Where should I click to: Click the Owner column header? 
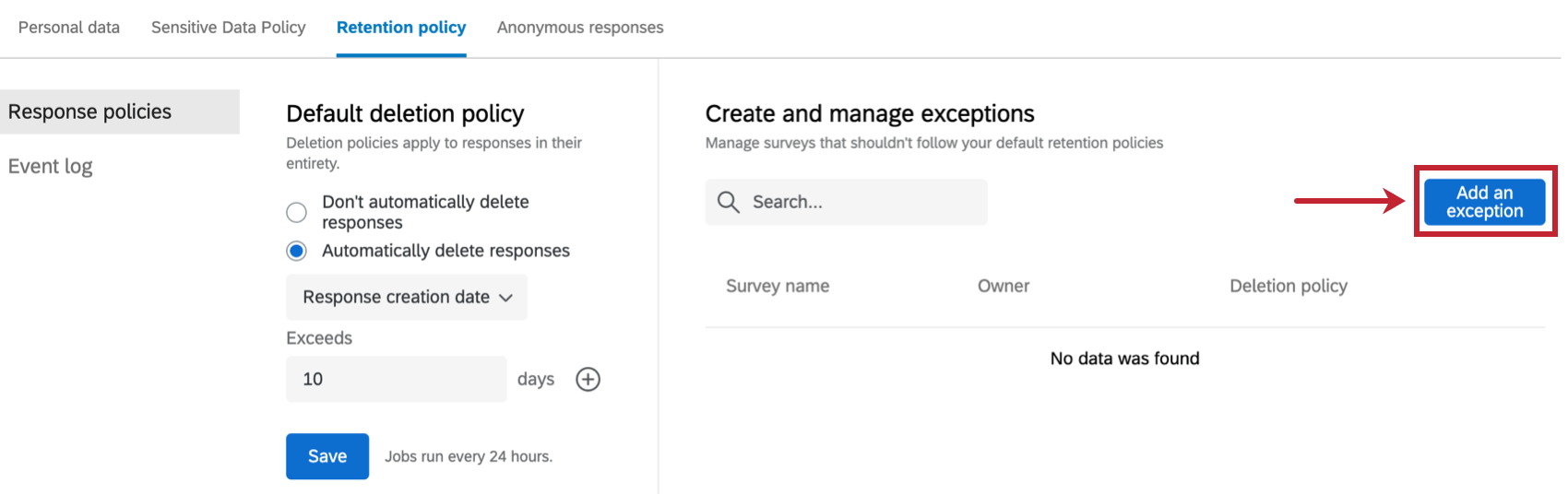pyautogui.click(x=1004, y=286)
